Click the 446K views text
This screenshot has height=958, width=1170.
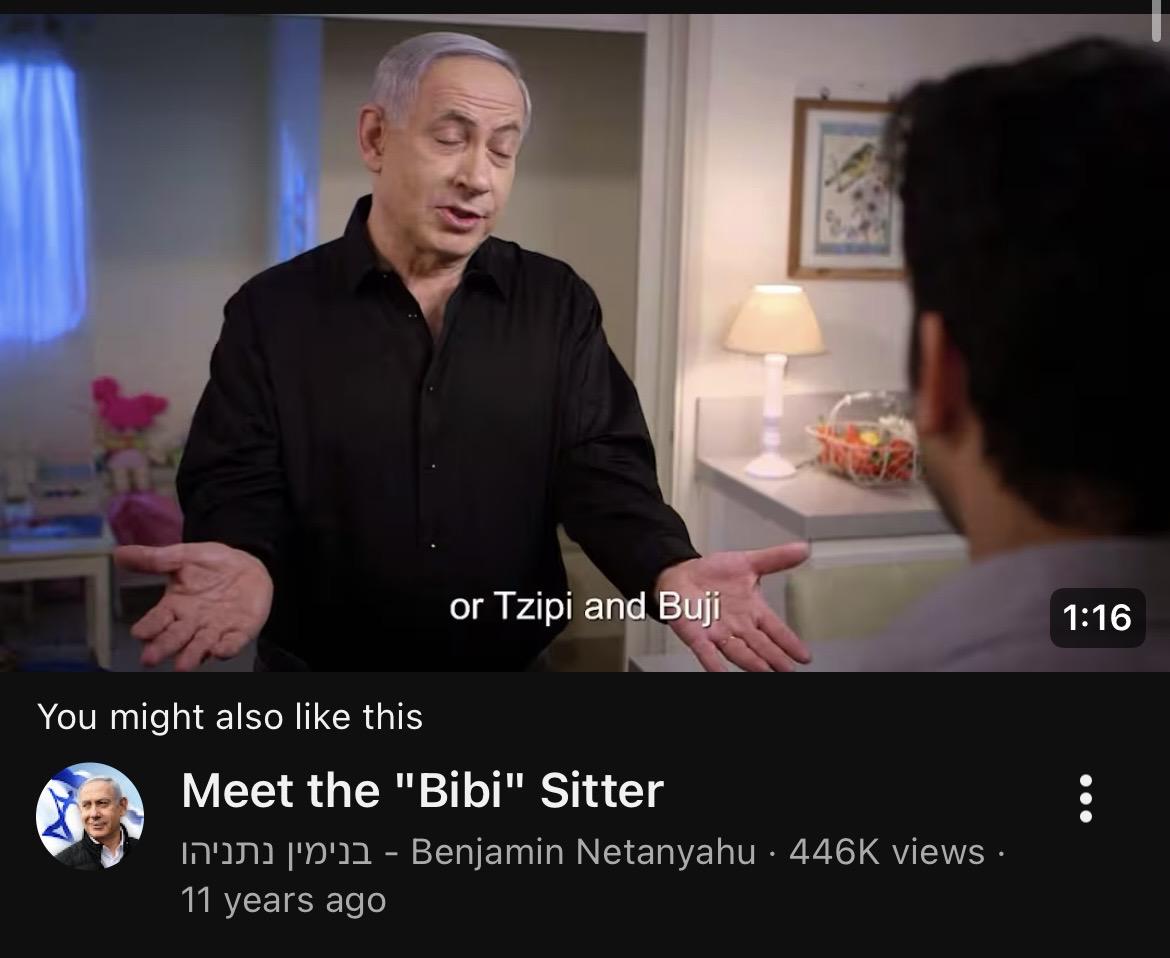pyautogui.click(x=886, y=852)
